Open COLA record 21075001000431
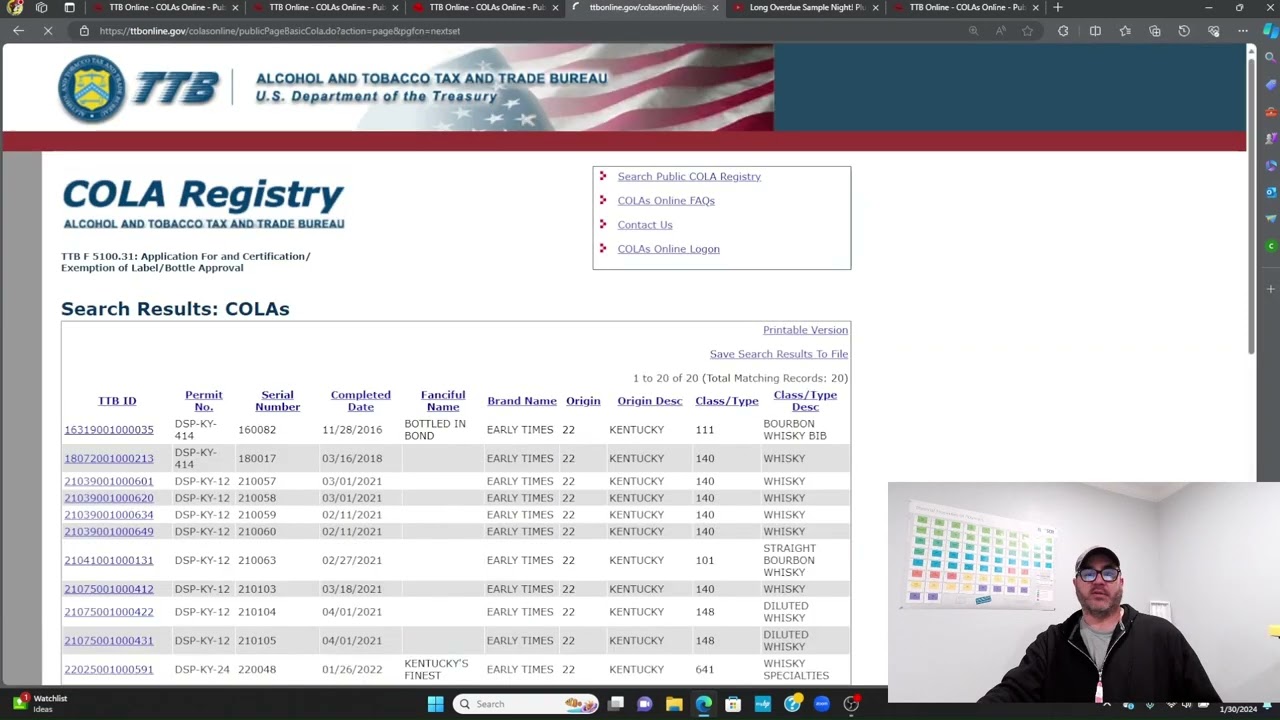1280x720 pixels. [x=109, y=641]
